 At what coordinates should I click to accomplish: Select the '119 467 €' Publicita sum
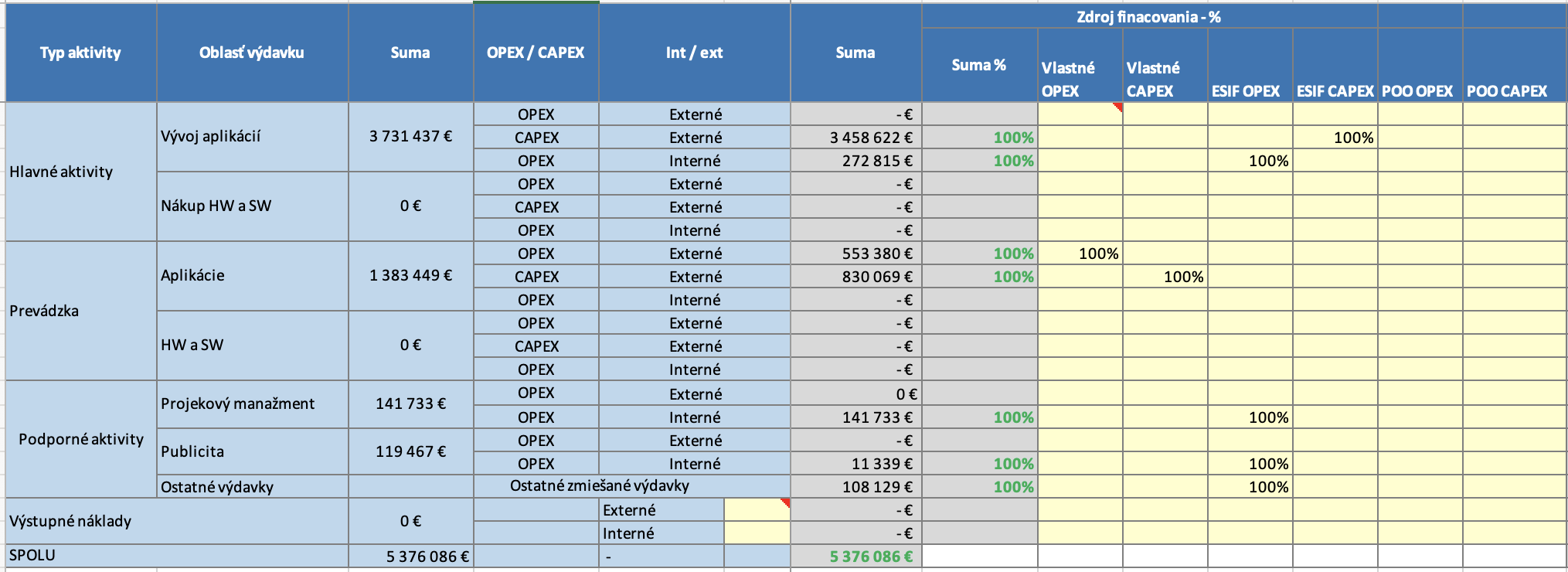click(410, 451)
